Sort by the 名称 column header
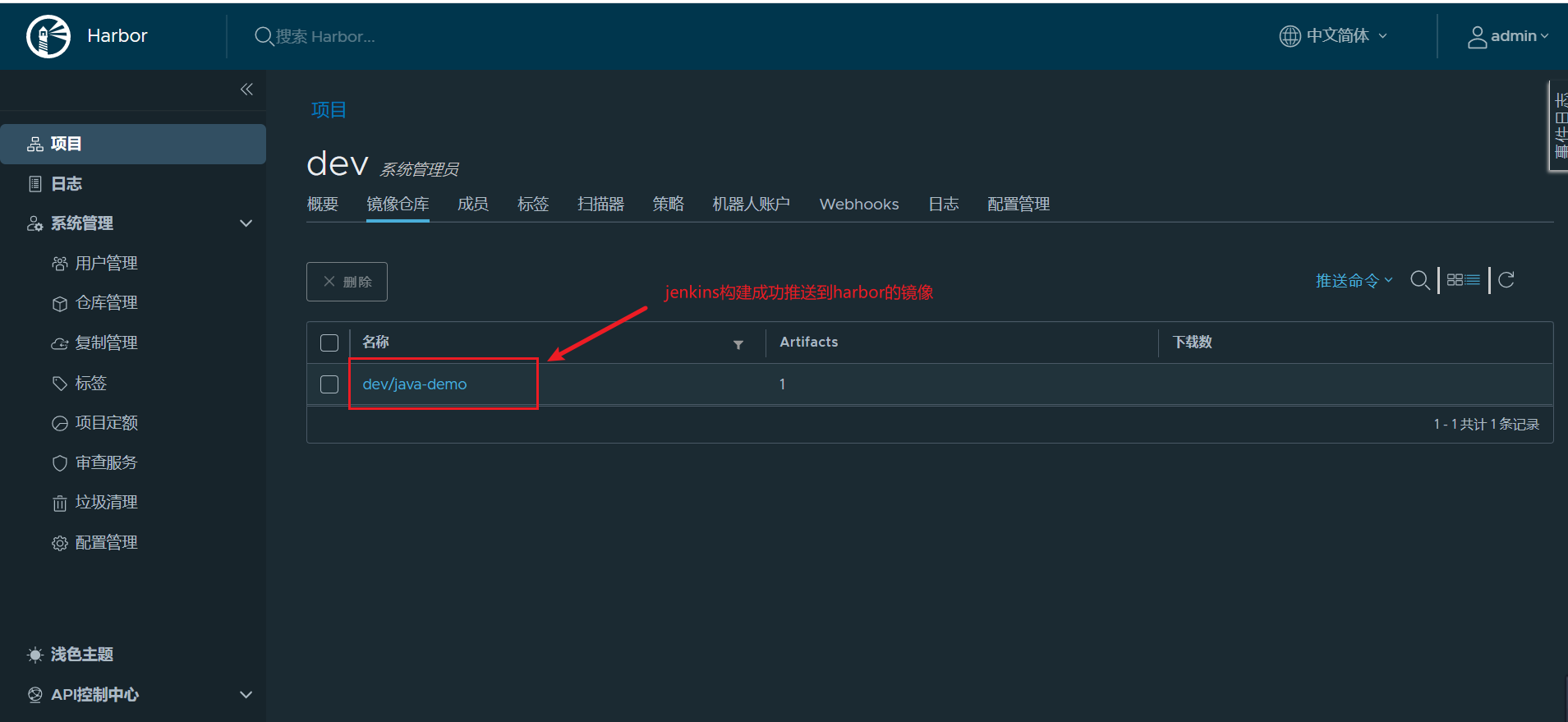The image size is (1568, 722). [375, 342]
